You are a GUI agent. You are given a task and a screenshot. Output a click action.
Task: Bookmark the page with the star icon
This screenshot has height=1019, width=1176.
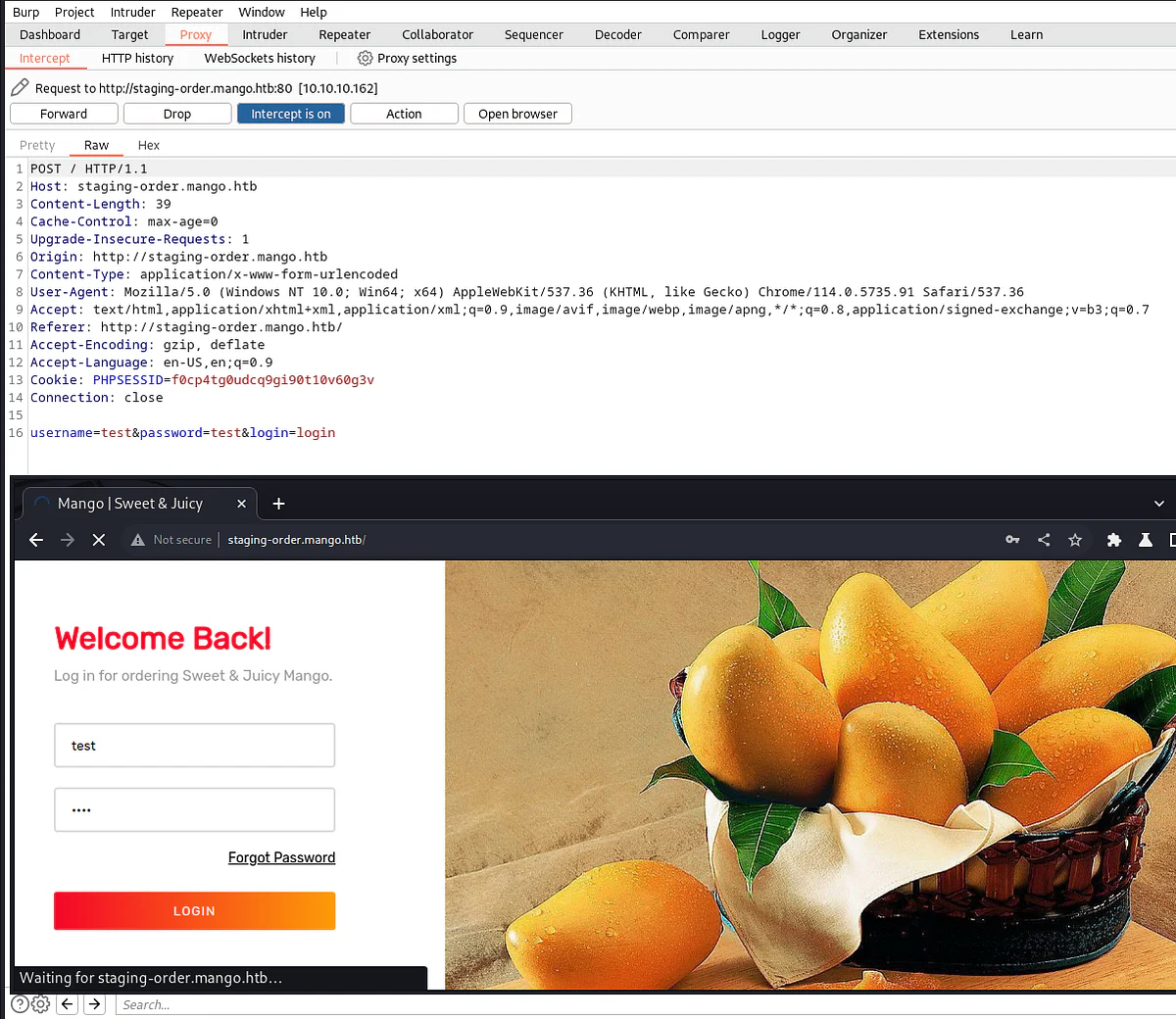[1075, 540]
